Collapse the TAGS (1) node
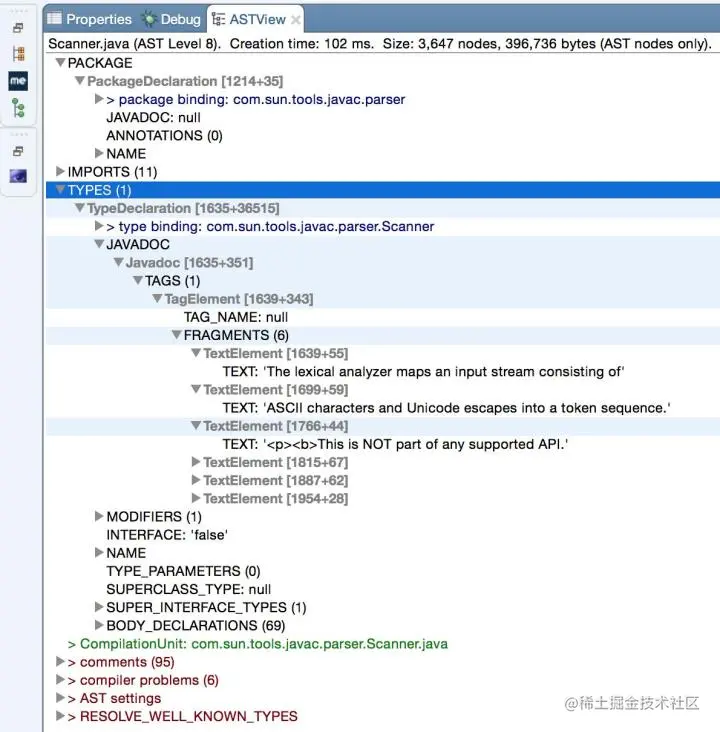Viewport: 720px width, 732px height. pos(138,280)
